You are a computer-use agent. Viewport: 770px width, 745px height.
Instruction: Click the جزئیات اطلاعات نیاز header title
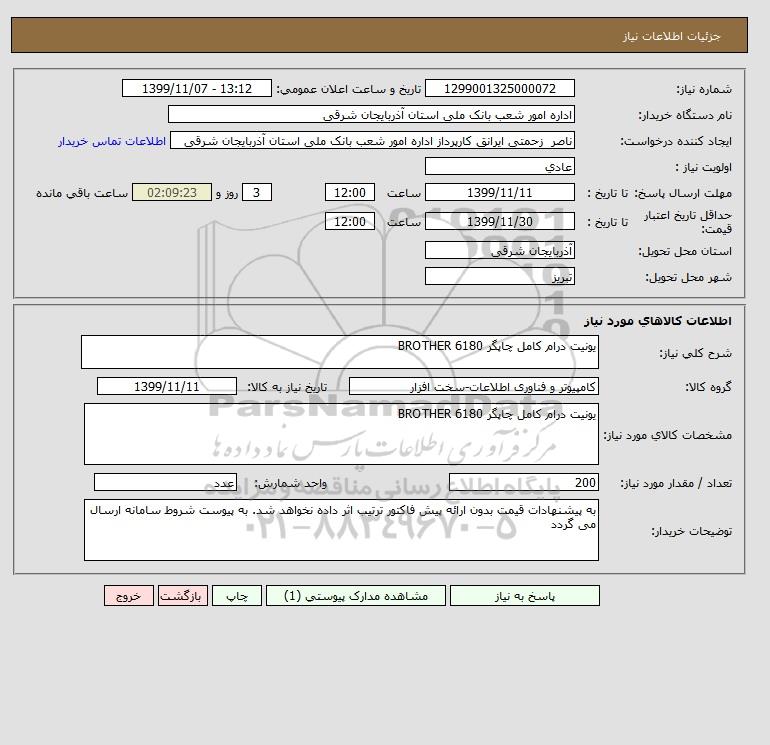[672, 36]
